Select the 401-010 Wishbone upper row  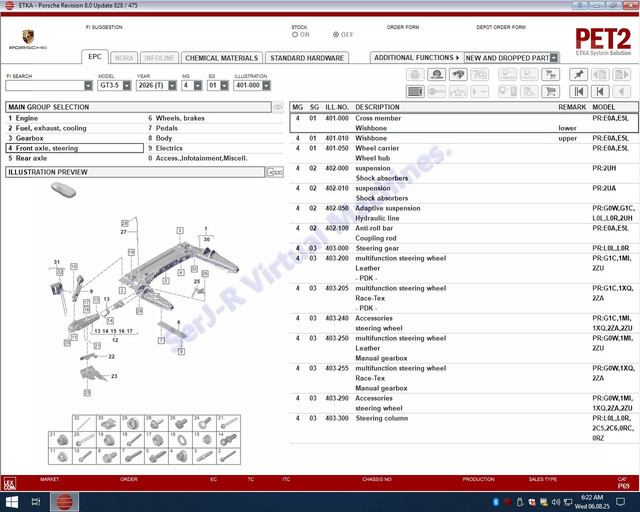coord(464,138)
